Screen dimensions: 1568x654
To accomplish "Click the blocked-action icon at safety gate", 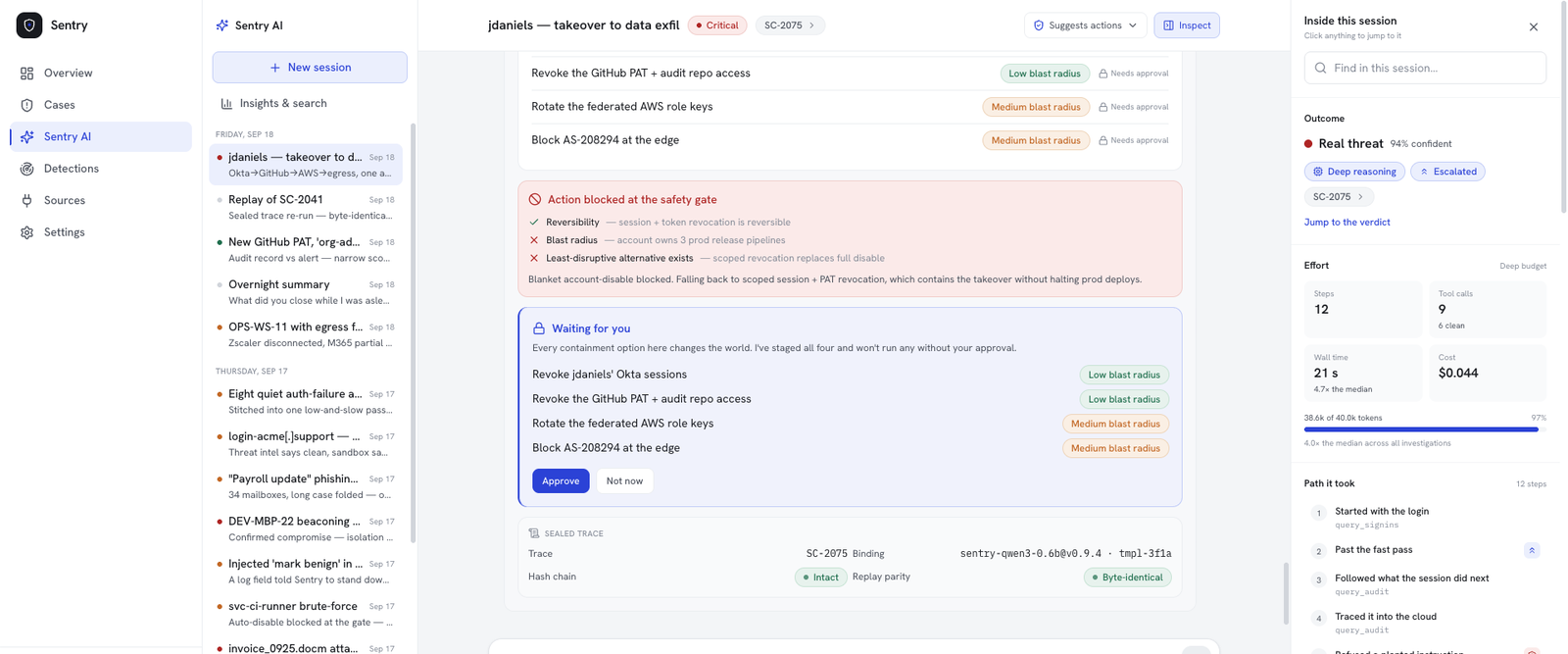I will 535,200.
